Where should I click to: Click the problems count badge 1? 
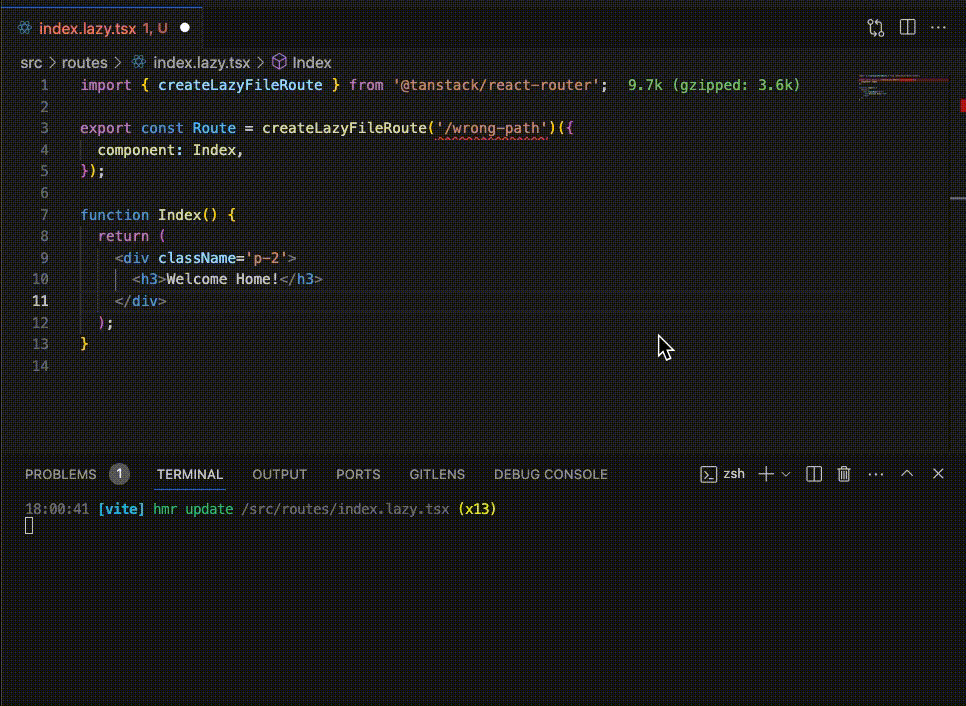pos(120,474)
